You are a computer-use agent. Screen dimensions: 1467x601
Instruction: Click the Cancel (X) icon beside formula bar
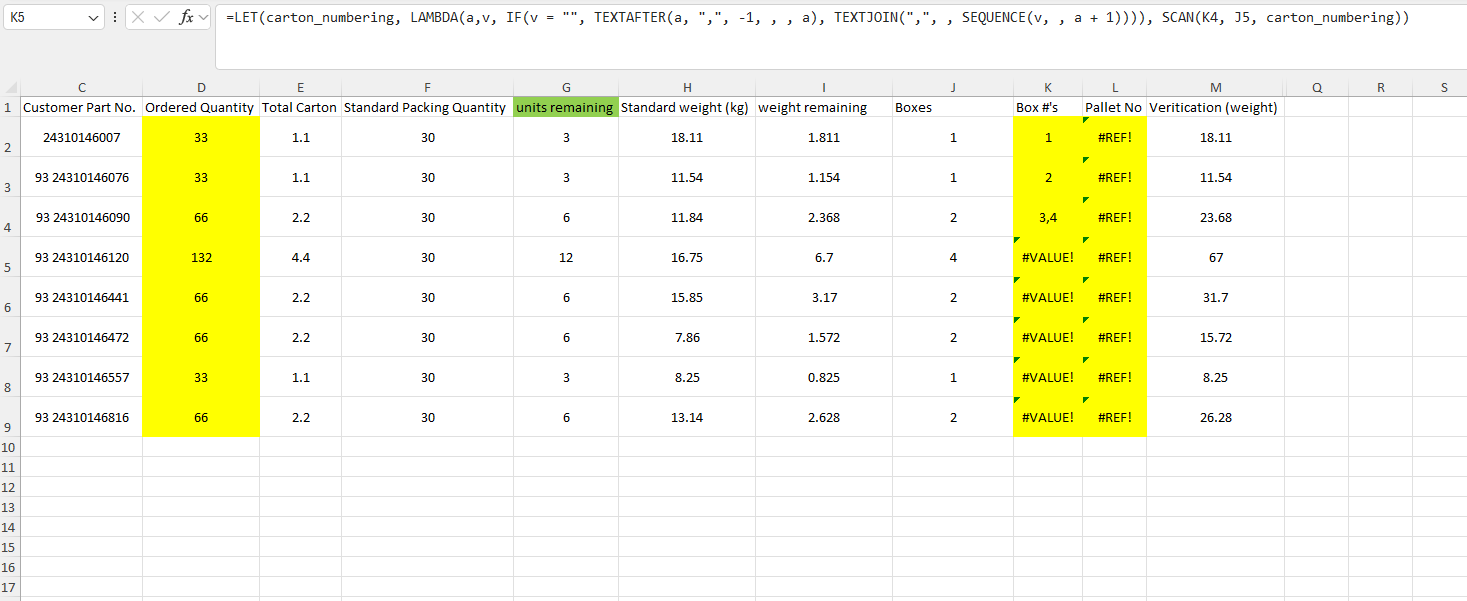(x=136, y=17)
